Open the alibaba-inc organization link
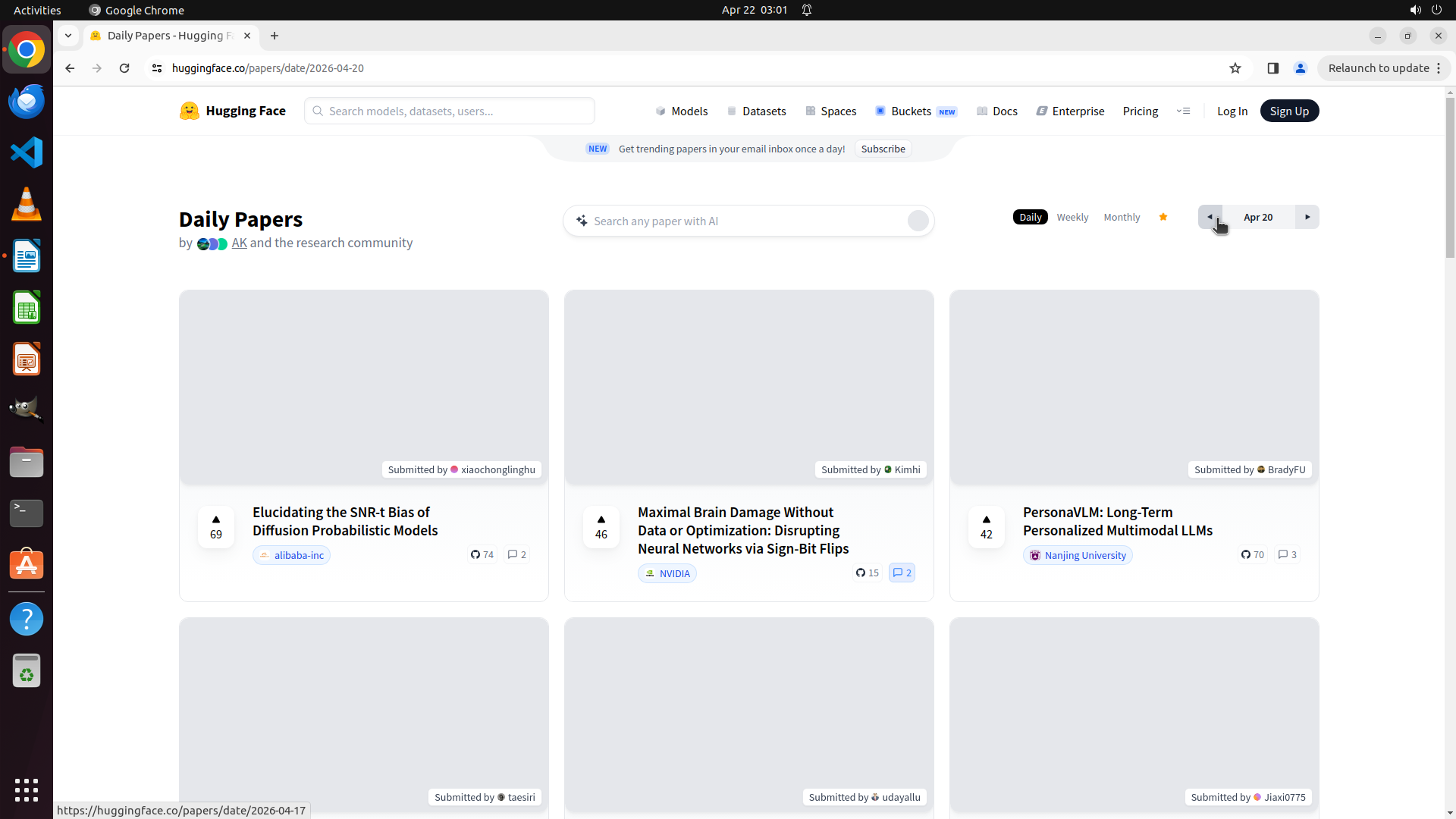Screen dimensions: 1456x819 [x=292, y=555]
